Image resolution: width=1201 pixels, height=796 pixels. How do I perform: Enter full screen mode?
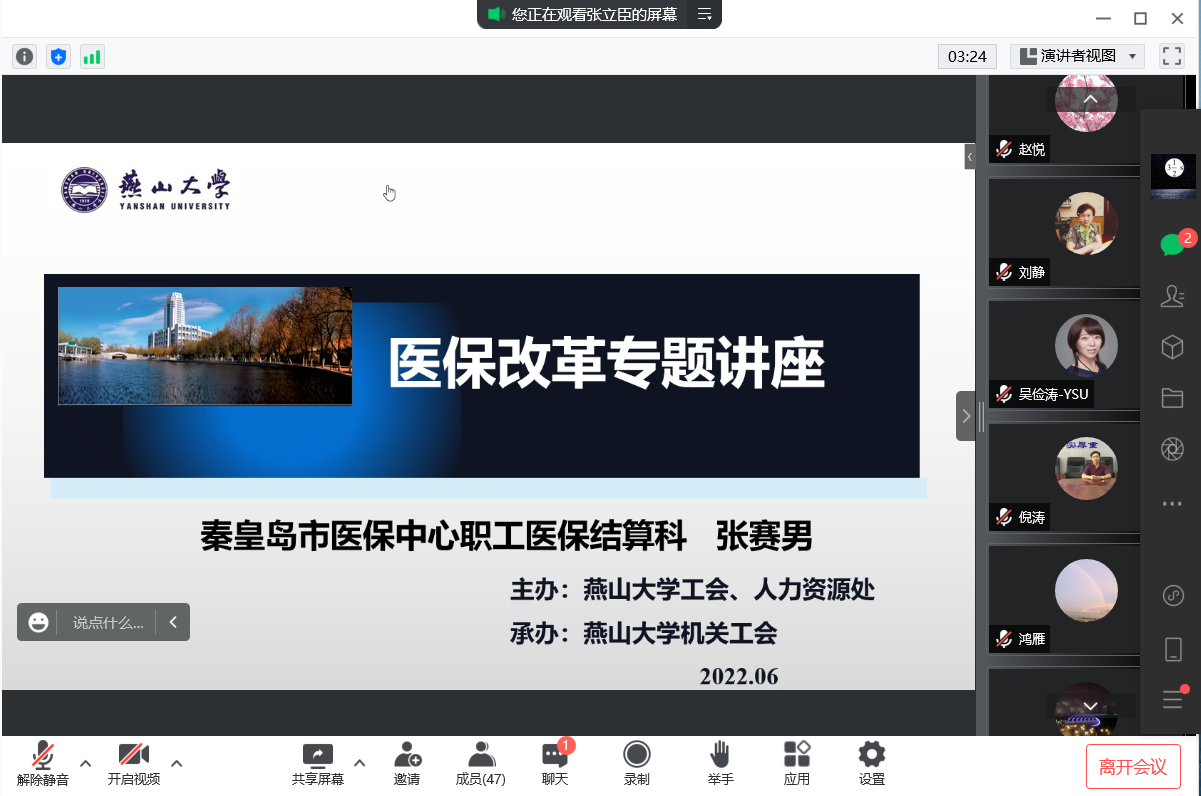(1171, 56)
